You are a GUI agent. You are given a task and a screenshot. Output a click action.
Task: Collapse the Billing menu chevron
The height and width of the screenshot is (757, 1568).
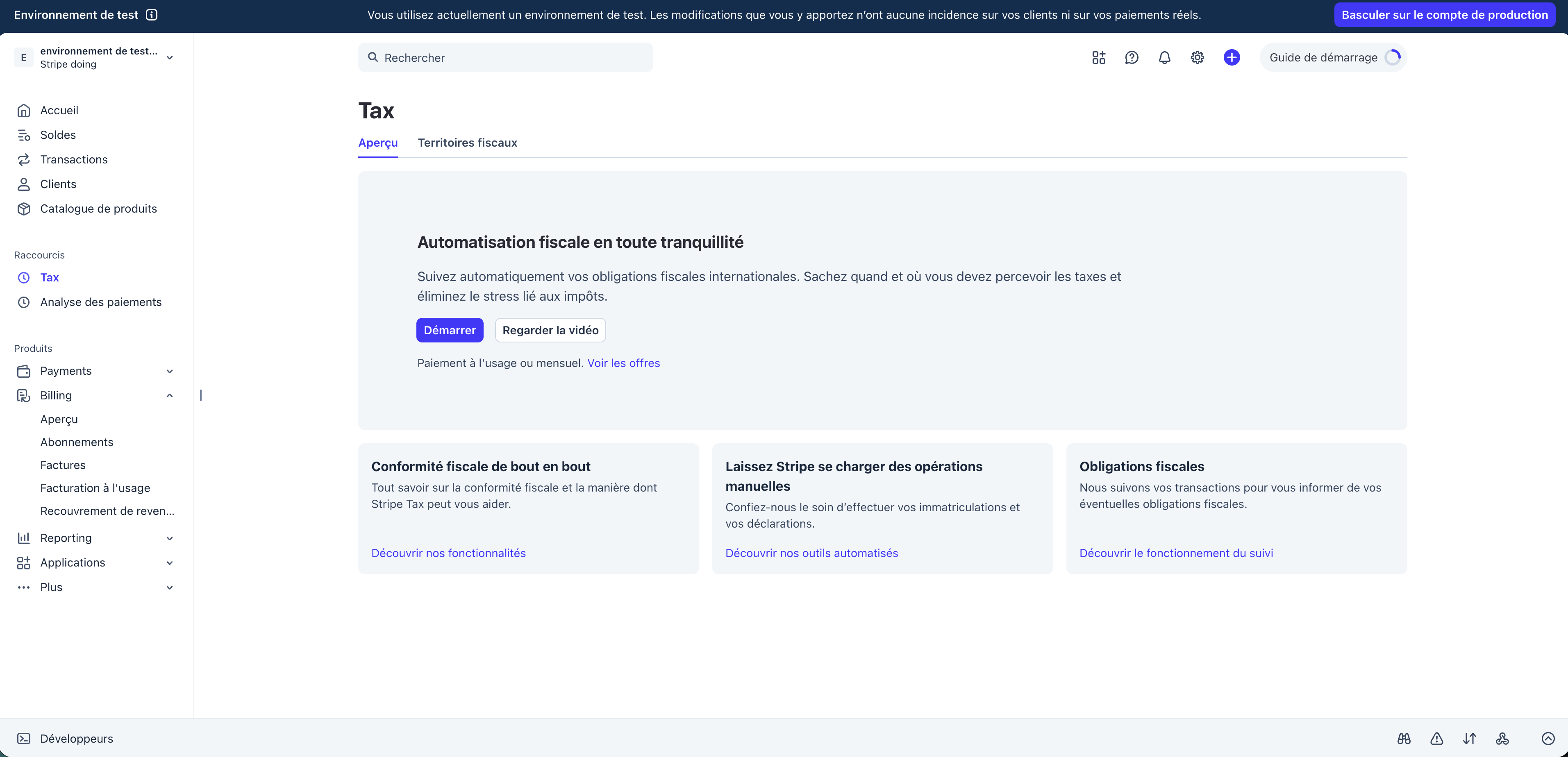pyautogui.click(x=170, y=396)
